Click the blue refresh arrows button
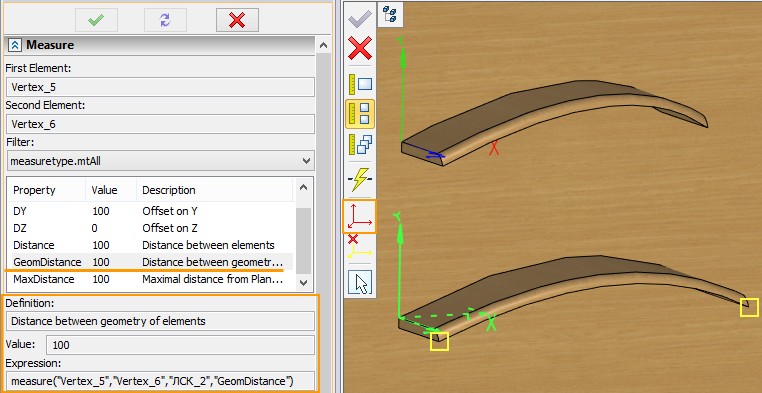The image size is (762, 393). [165, 20]
